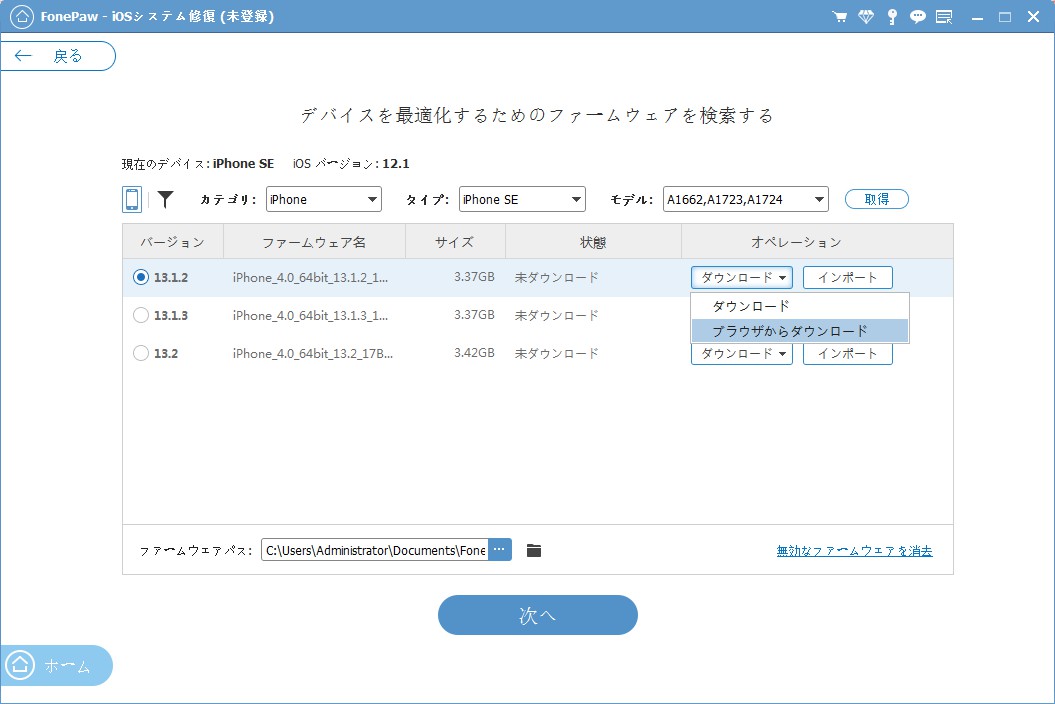This screenshot has height=704, width=1055.
Task: Click the バージョン column header
Action: 173,242
